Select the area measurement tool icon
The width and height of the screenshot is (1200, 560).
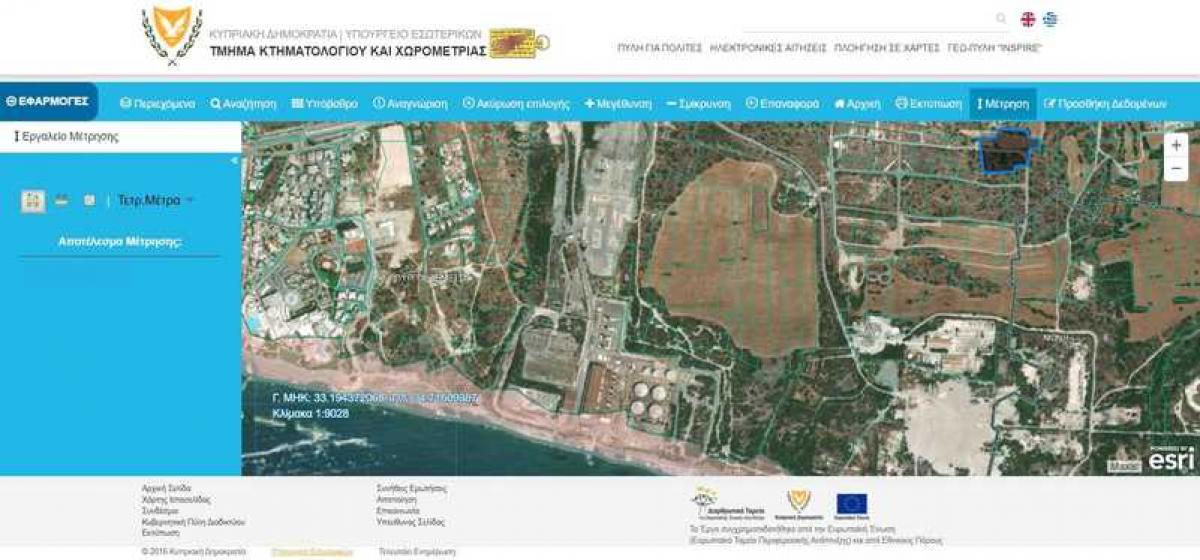click(x=33, y=201)
